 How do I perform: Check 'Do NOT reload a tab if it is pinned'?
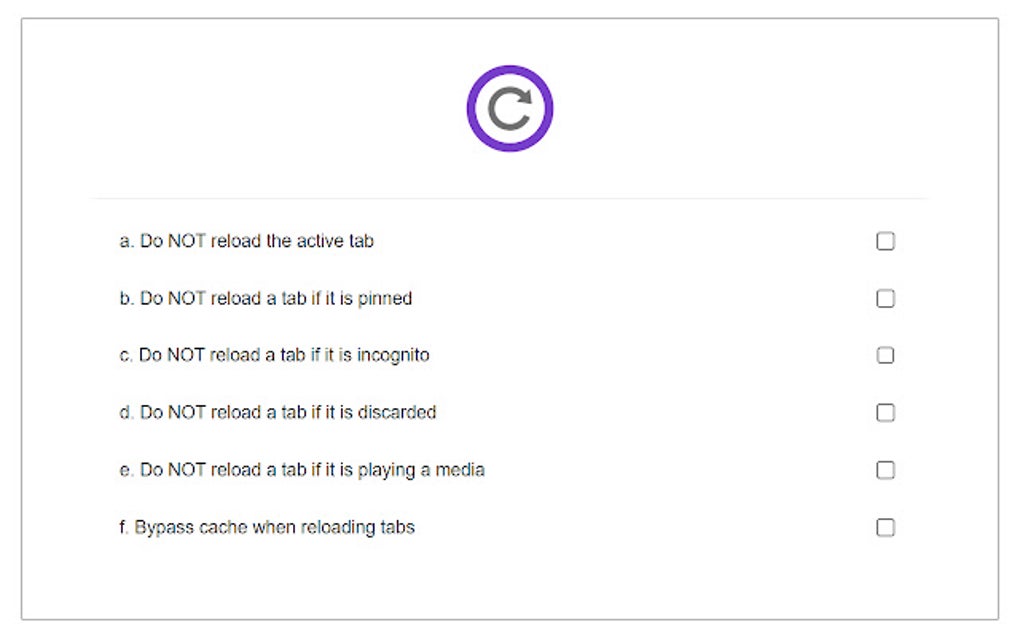coord(885,298)
